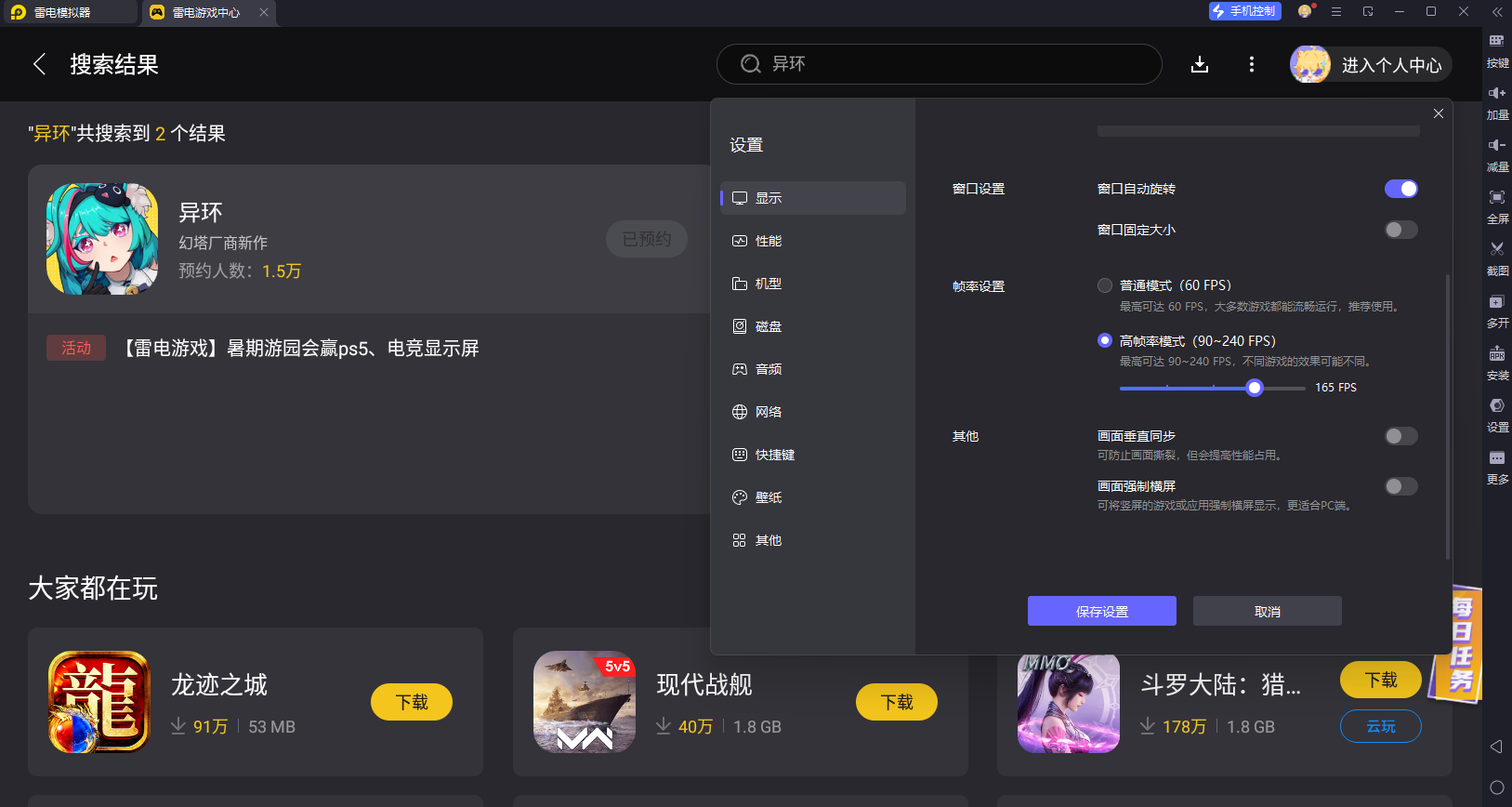Go back from search results page

(39, 64)
